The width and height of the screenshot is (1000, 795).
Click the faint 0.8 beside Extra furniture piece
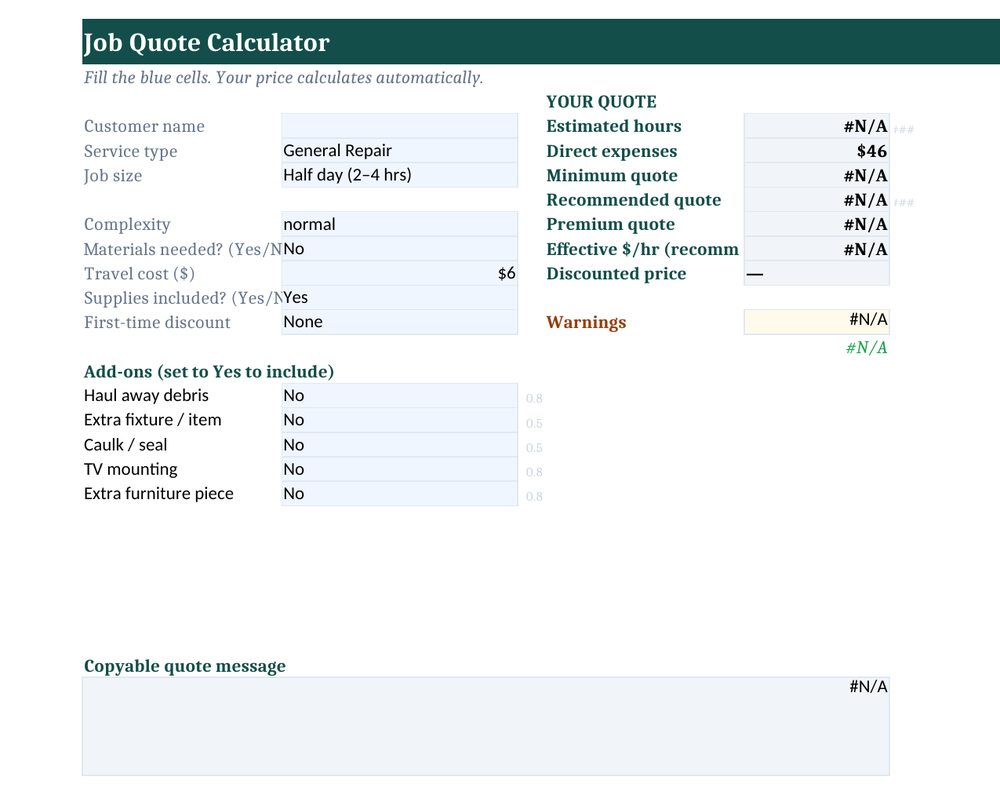point(534,497)
